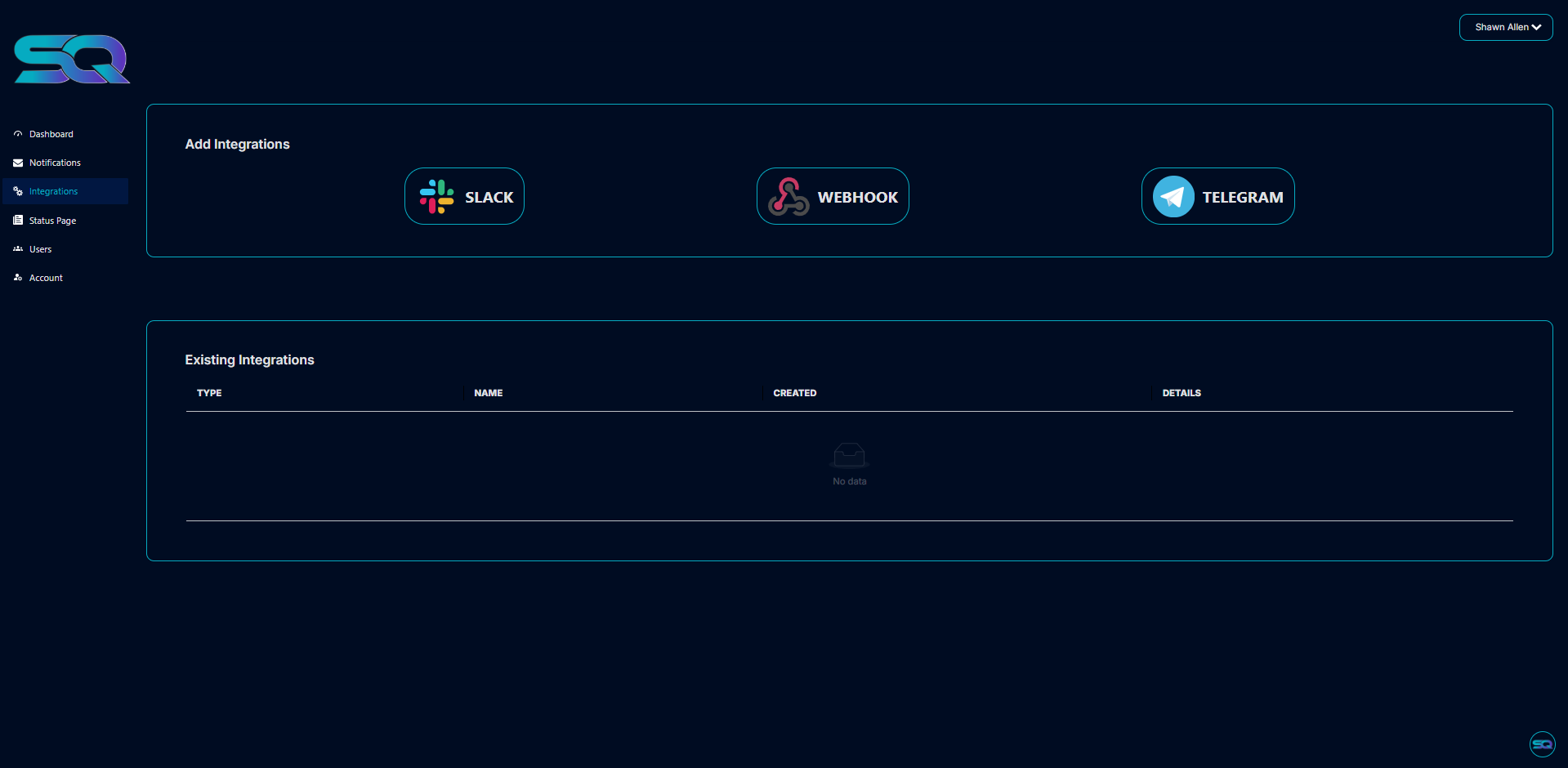The height and width of the screenshot is (768, 1568).
Task: Click the Webhook logo icon
Action: point(788,197)
